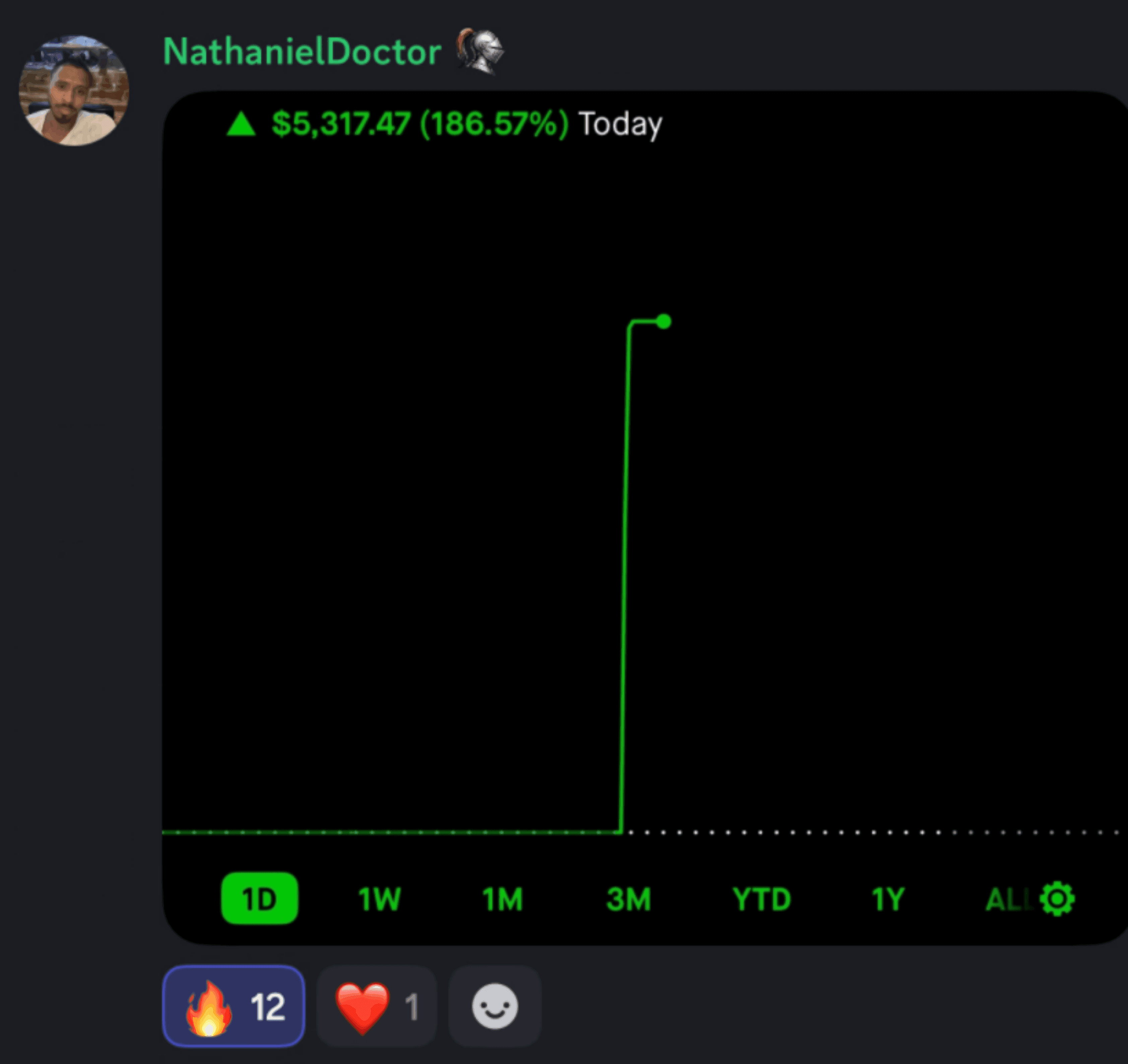
Task: Show year-to-date YTD chart
Action: [761, 899]
